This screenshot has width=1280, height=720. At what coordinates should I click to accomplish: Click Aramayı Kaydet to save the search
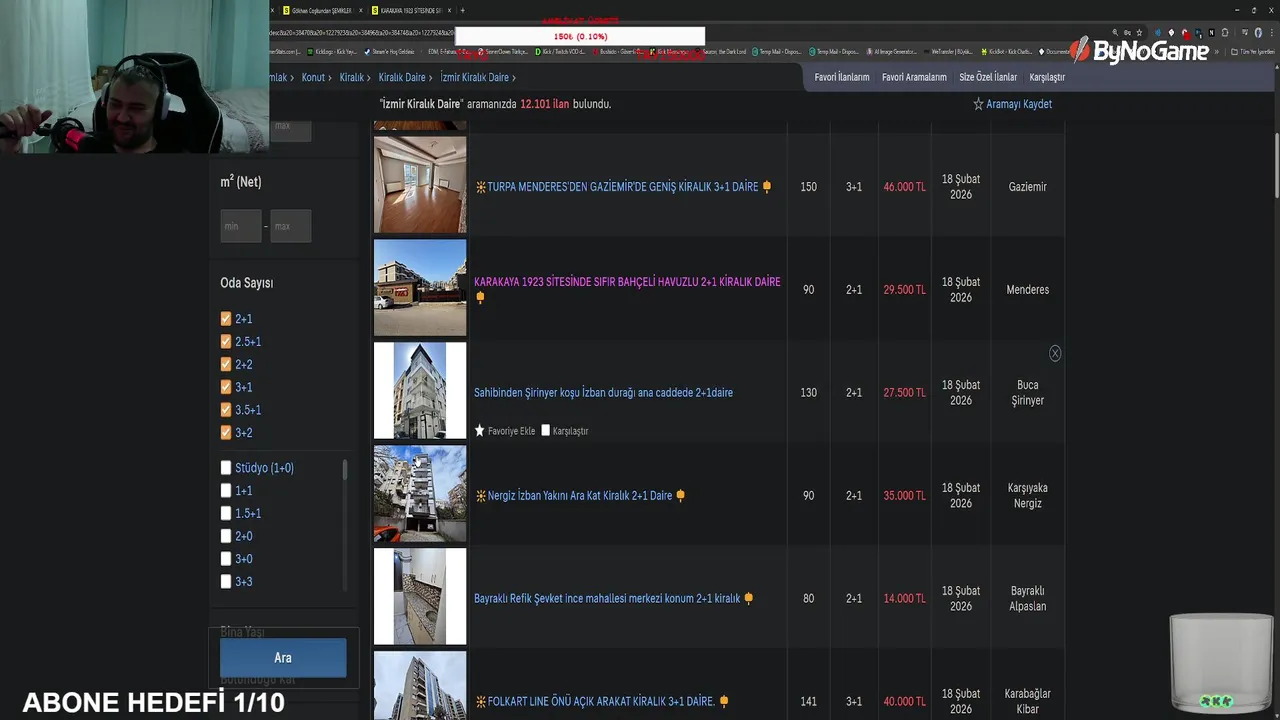pyautogui.click(x=1013, y=104)
